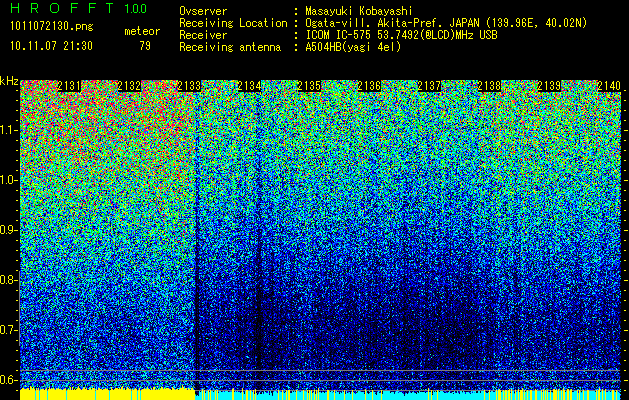The image size is (629, 400).
Task: Click the 0.8 frequency axis label
Action: 8,280
